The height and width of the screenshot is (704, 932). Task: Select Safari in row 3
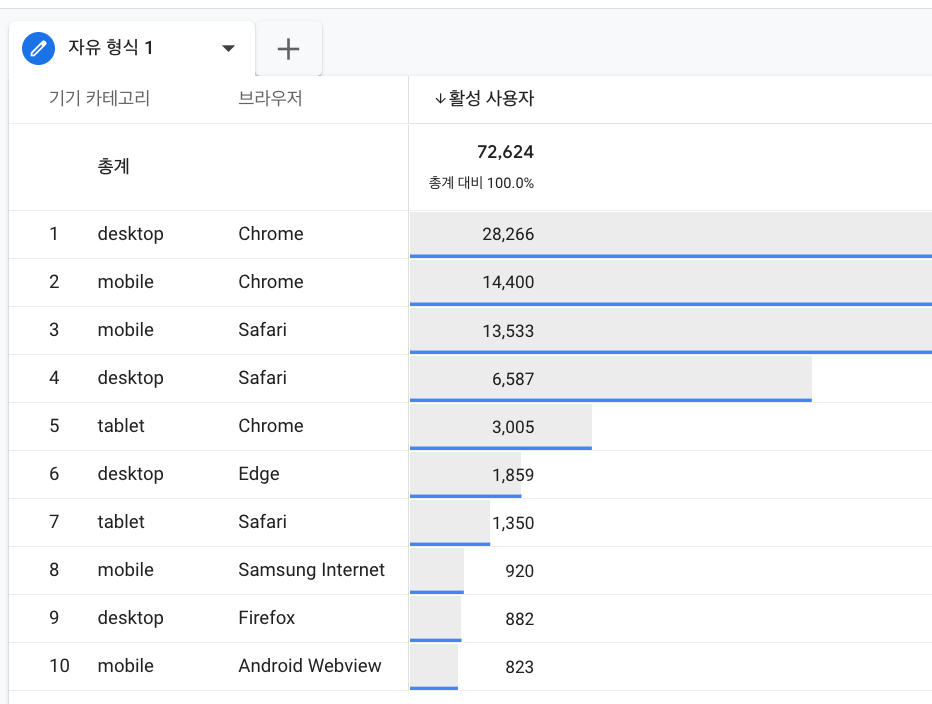[x=263, y=330]
